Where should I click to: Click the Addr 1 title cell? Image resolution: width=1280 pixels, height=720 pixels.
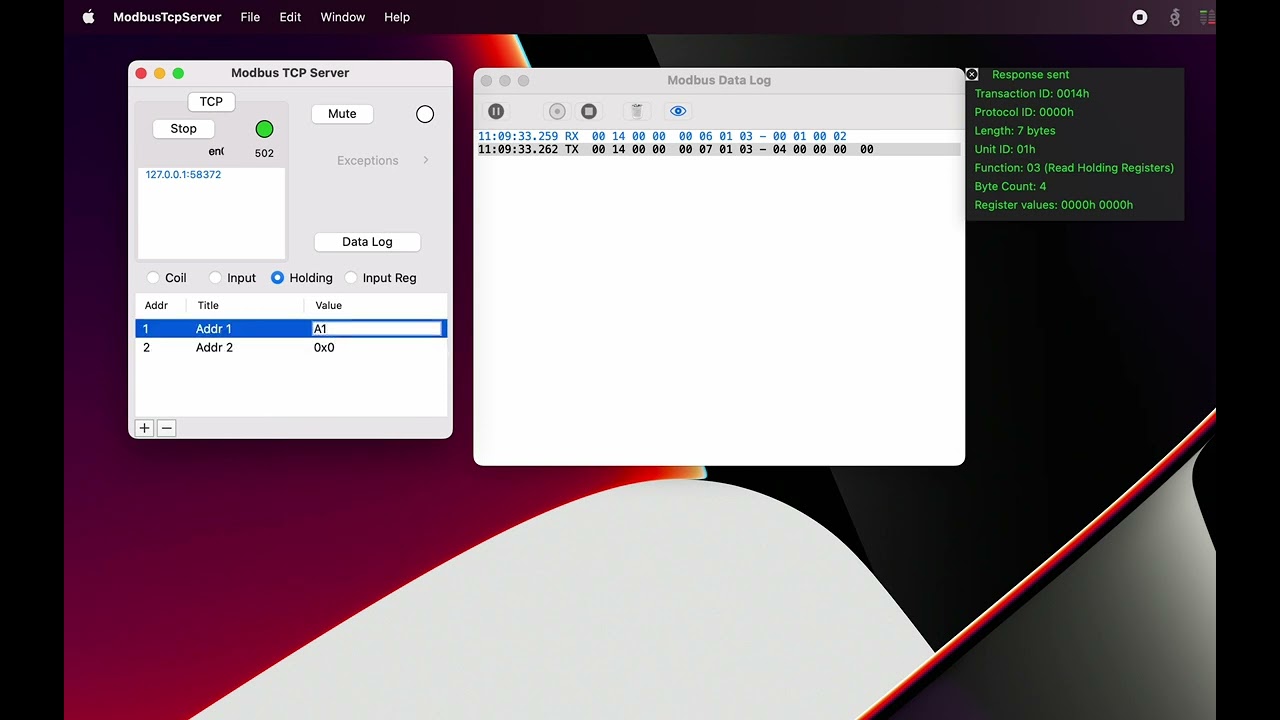pyautogui.click(x=213, y=329)
